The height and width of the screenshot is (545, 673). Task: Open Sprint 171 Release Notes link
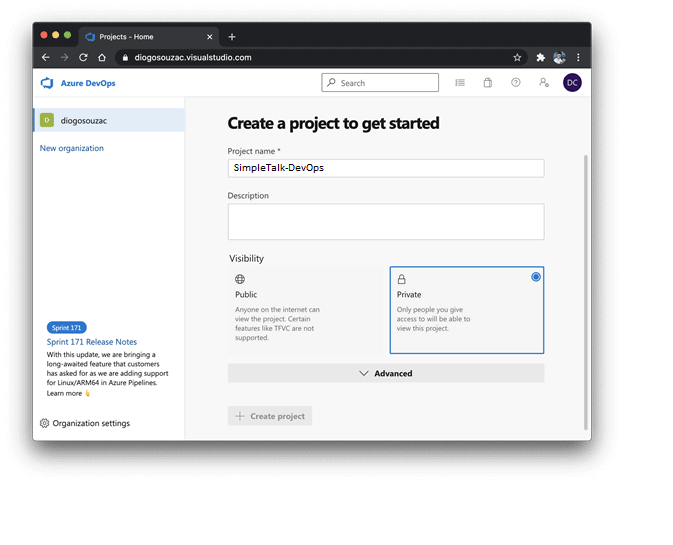(x=92, y=342)
